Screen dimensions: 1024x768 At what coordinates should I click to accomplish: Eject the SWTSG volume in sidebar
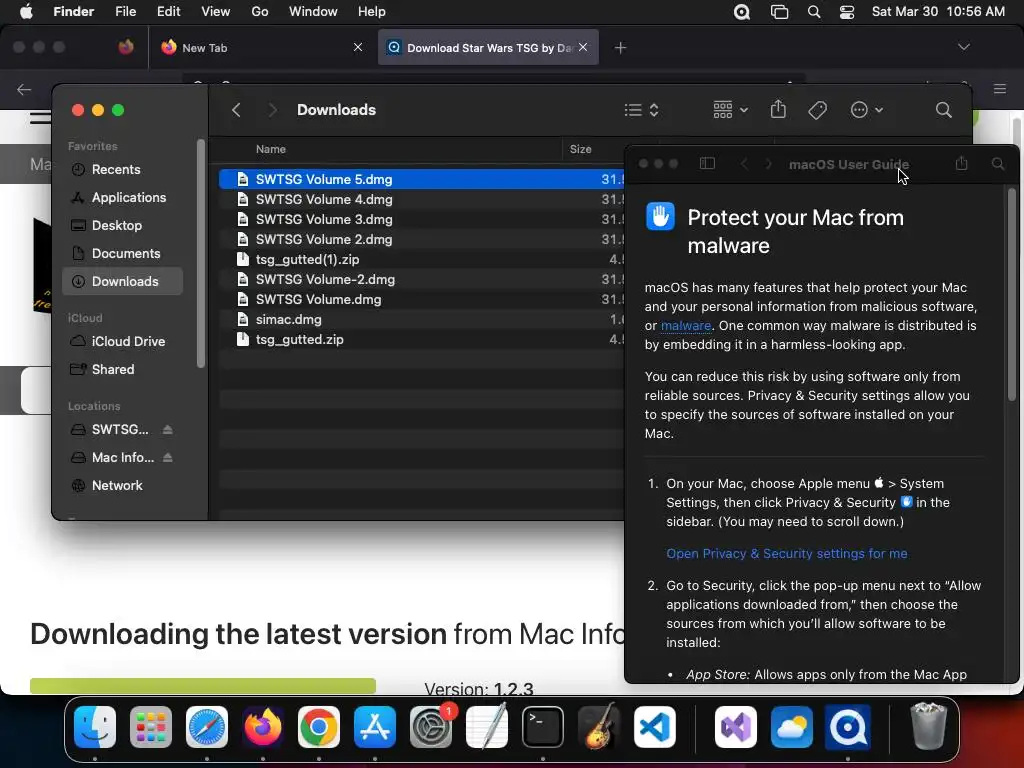tap(168, 429)
